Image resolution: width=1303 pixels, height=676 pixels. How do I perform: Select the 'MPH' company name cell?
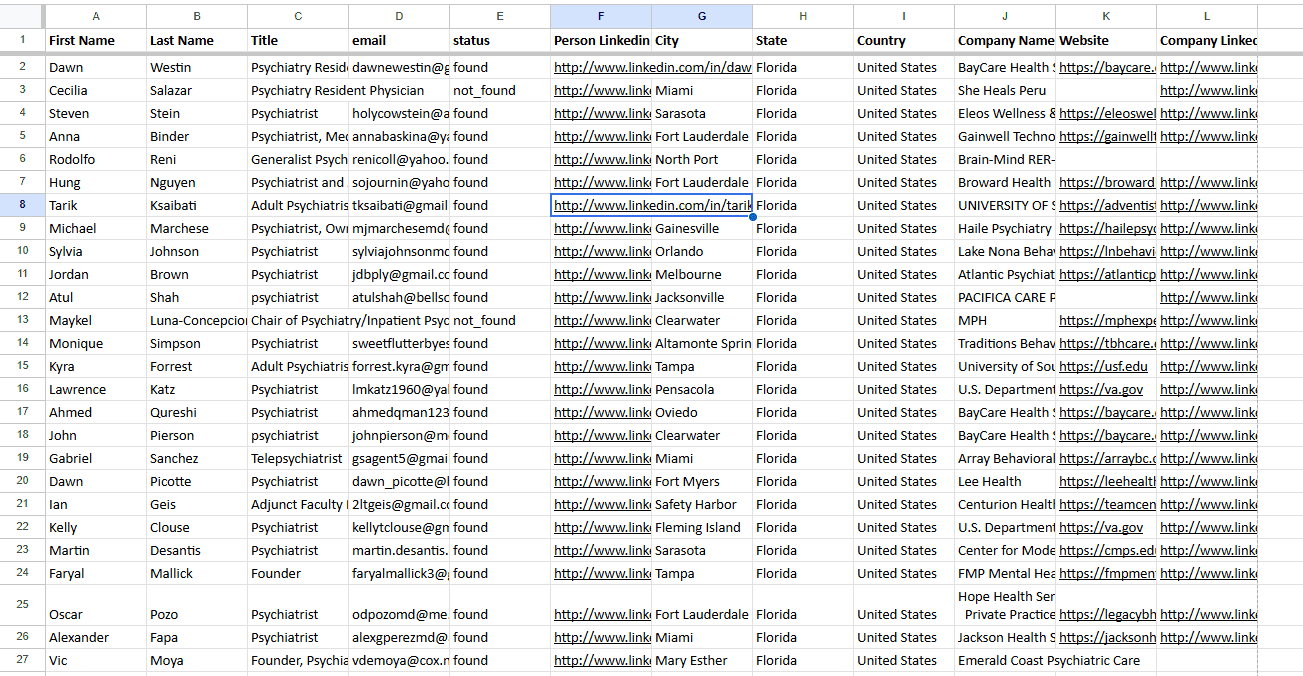pos(1005,321)
